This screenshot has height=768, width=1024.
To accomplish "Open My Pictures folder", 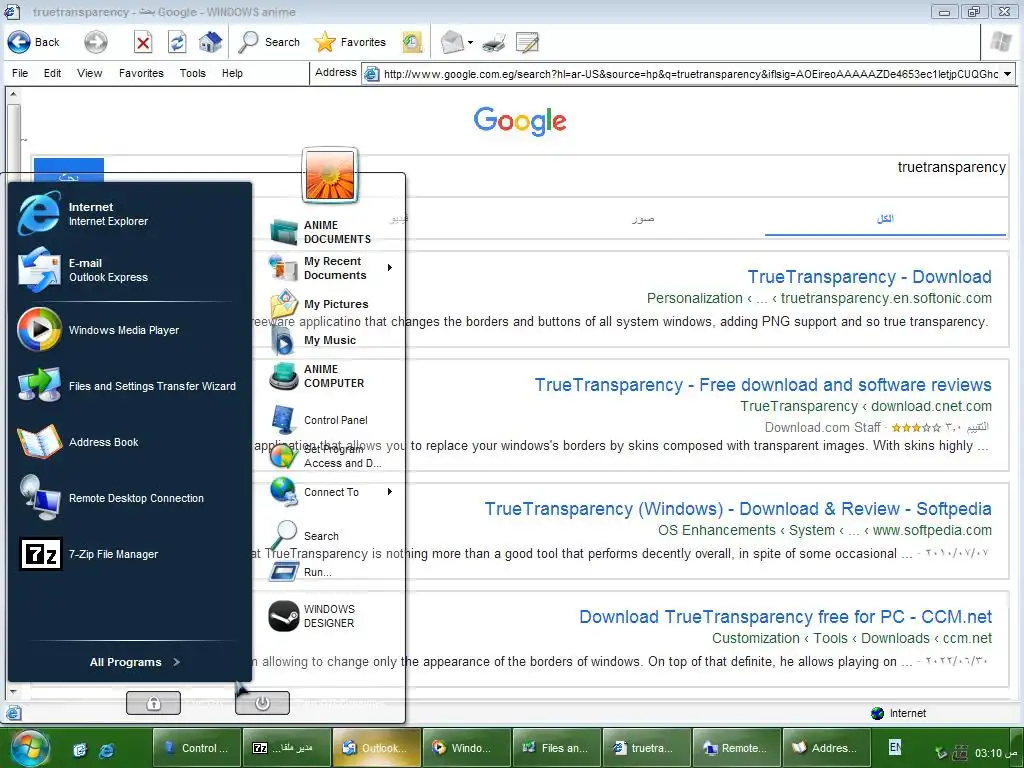I will [332, 304].
